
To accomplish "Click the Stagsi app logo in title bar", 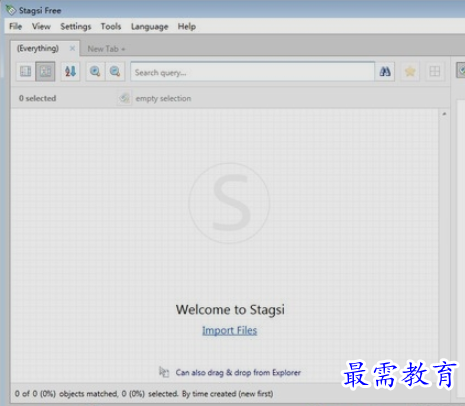I will [x=11, y=10].
